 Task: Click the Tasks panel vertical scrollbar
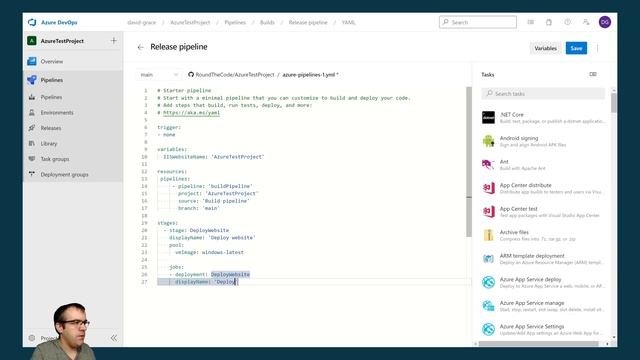(x=613, y=103)
